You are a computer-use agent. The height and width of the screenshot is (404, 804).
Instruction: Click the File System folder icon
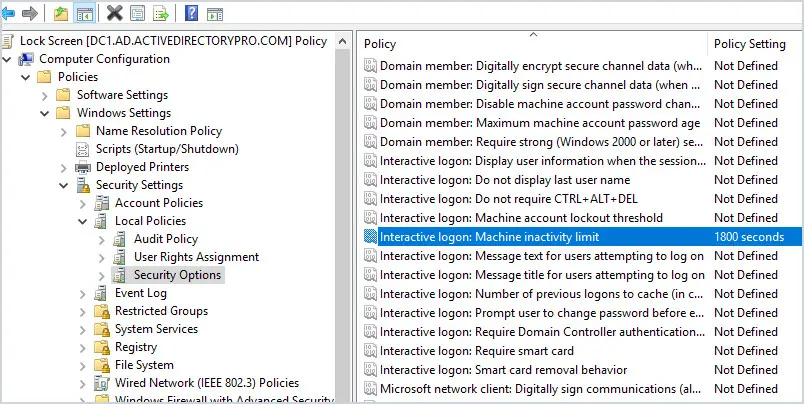click(x=102, y=365)
